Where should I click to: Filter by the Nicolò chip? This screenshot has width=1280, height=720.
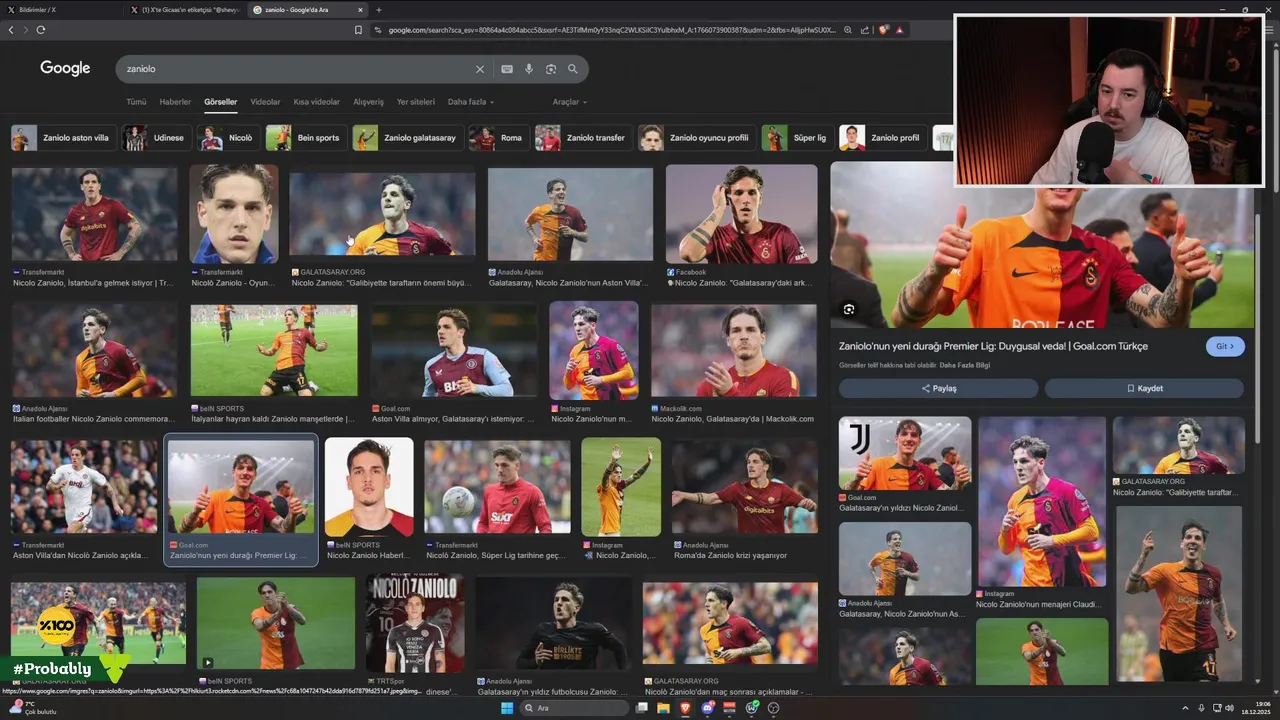coord(228,138)
